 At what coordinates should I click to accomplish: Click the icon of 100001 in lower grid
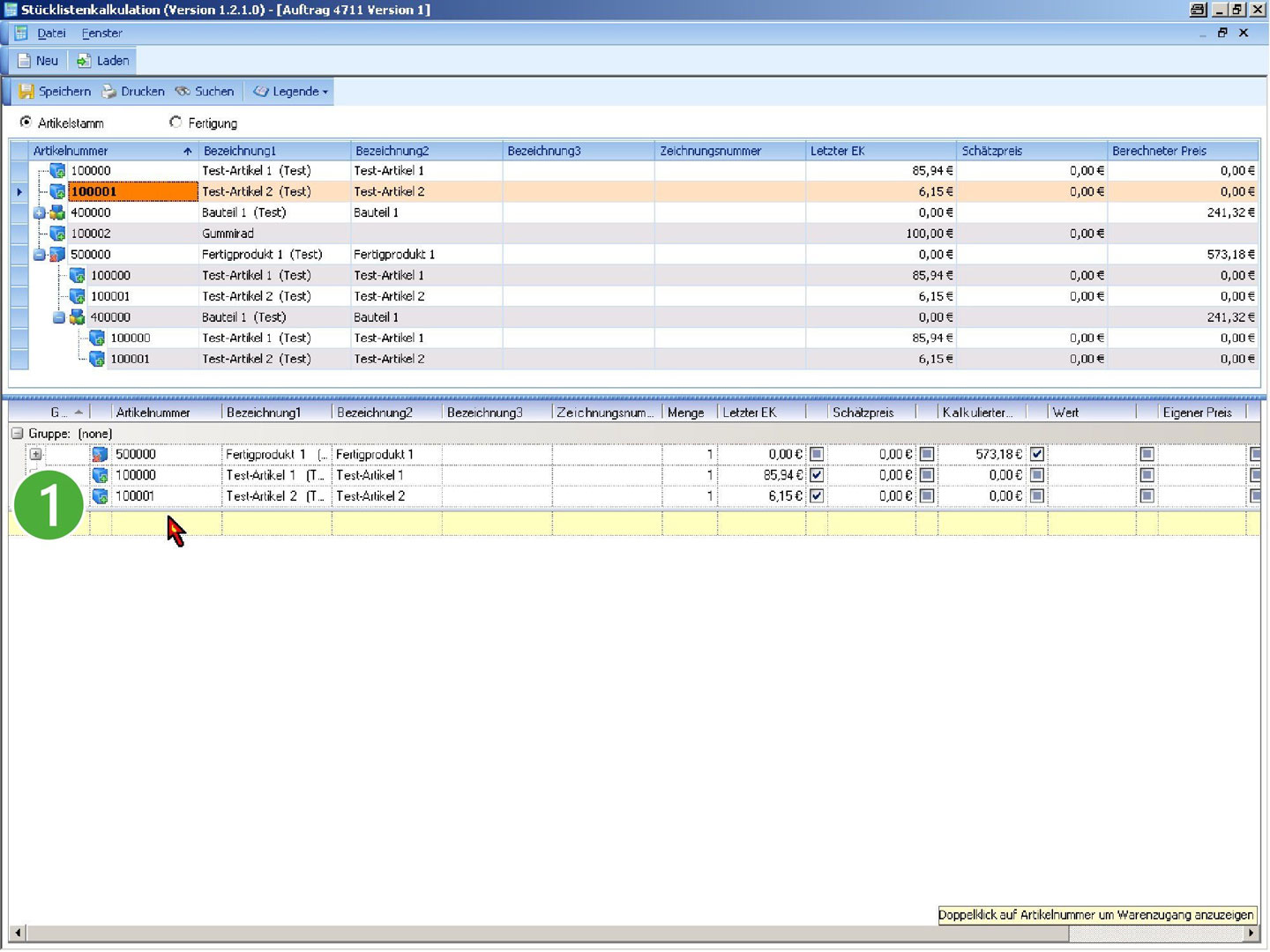101,496
